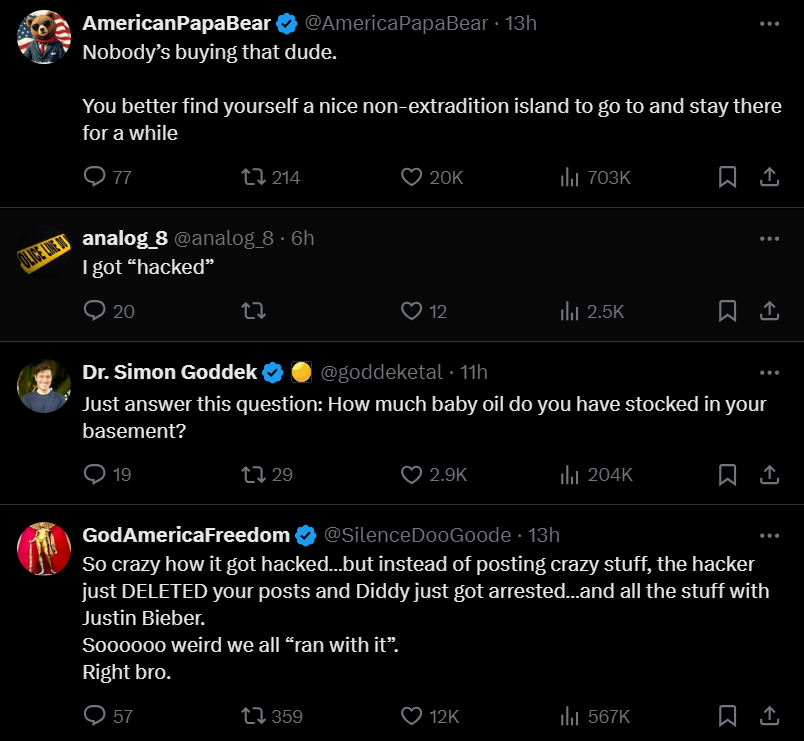Like the analog_8 'I got hacked' reply
804x741 pixels.
click(410, 311)
